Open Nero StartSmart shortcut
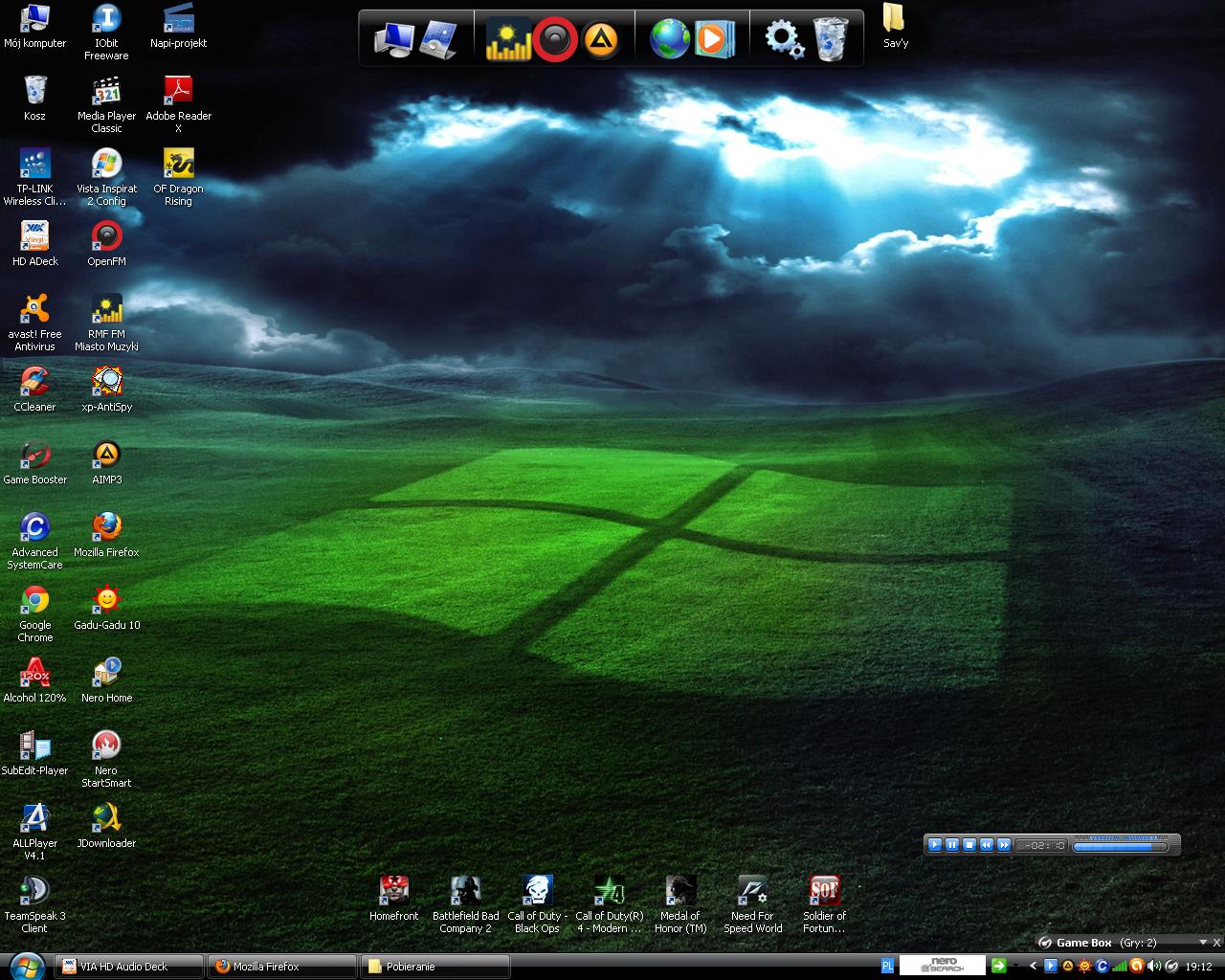The height and width of the screenshot is (980, 1225). coord(106,759)
